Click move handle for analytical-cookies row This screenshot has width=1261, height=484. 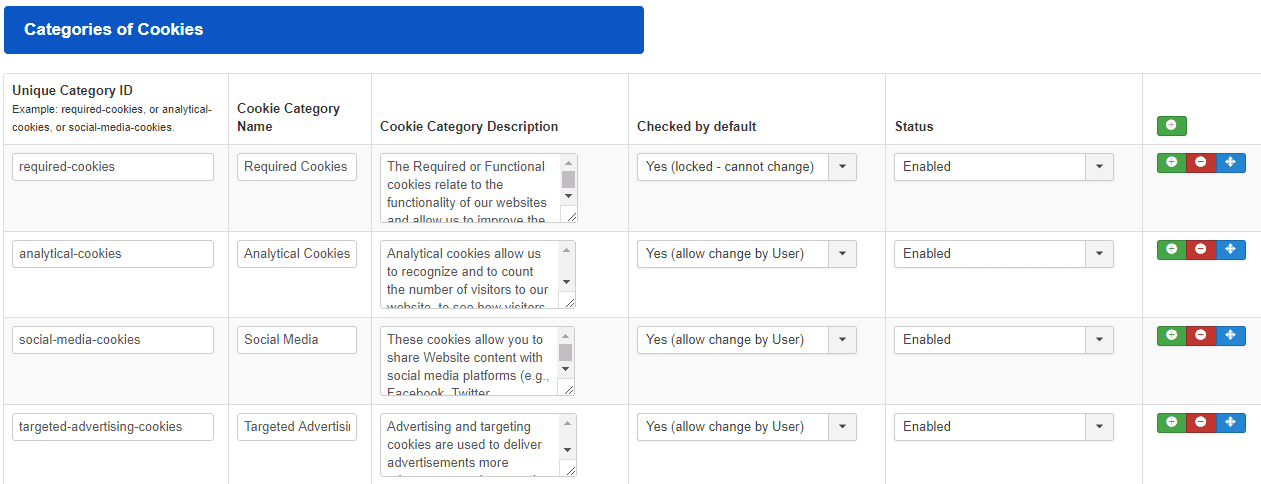(1230, 249)
